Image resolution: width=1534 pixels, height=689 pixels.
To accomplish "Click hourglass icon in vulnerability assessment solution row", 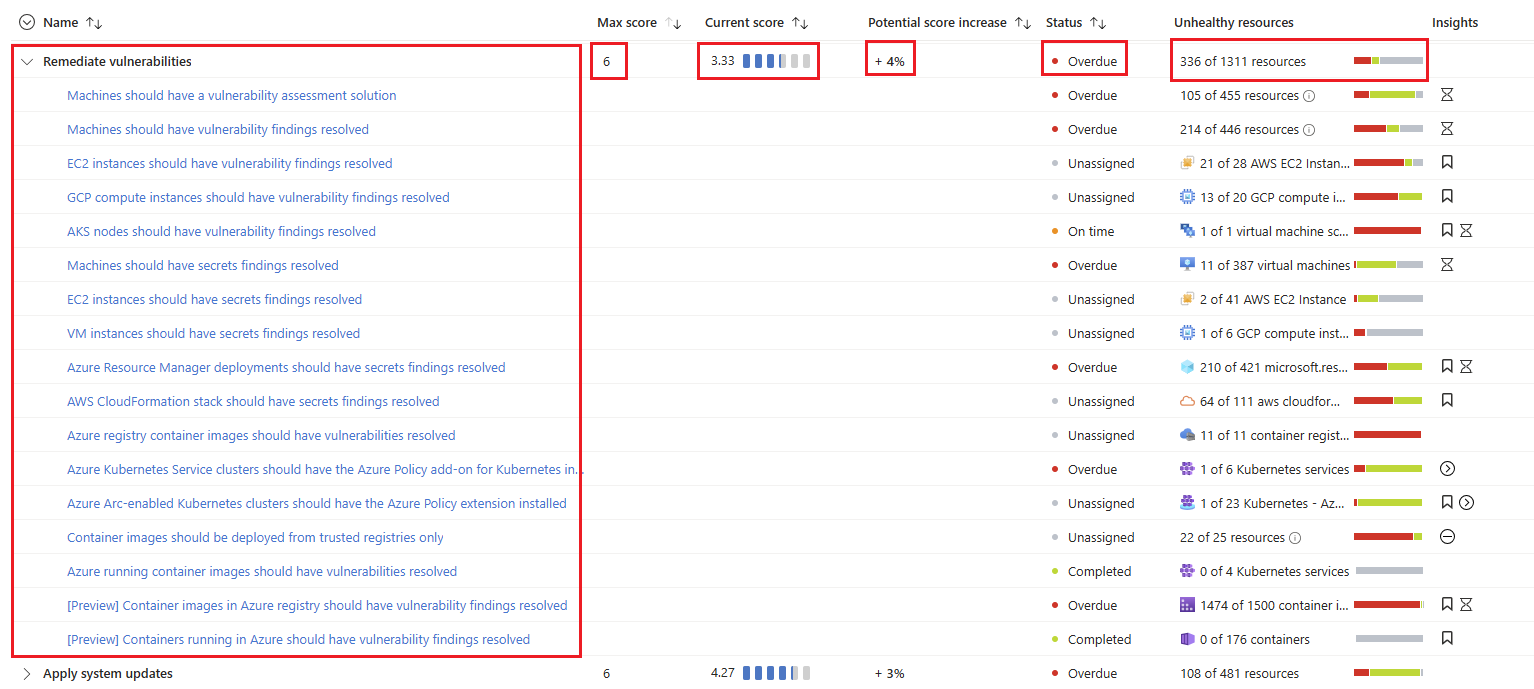I will [1447, 95].
